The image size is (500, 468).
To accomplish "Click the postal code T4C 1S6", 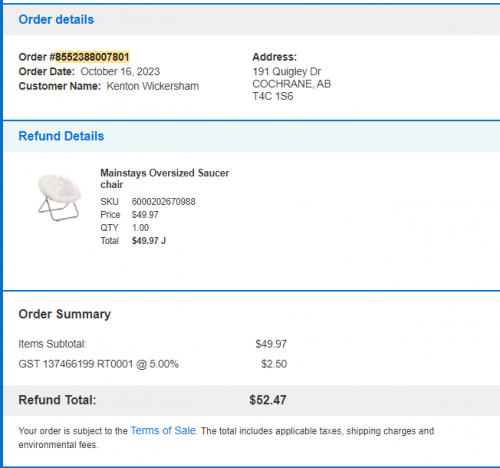I will 273,96.
